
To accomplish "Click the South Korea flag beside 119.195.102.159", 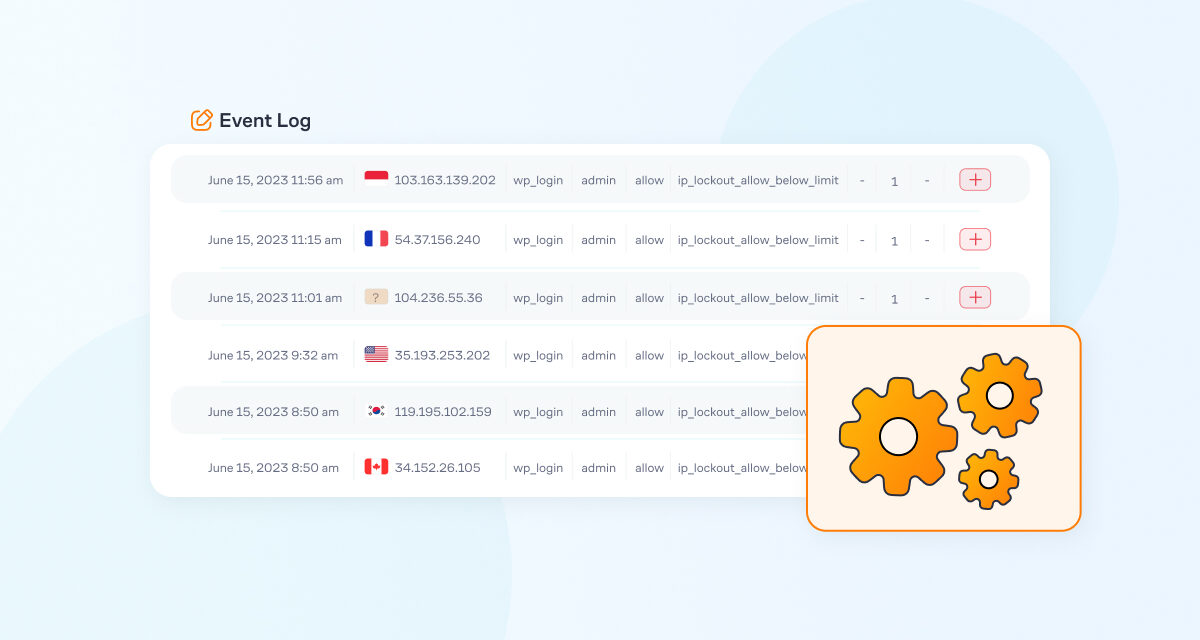I will click(376, 411).
